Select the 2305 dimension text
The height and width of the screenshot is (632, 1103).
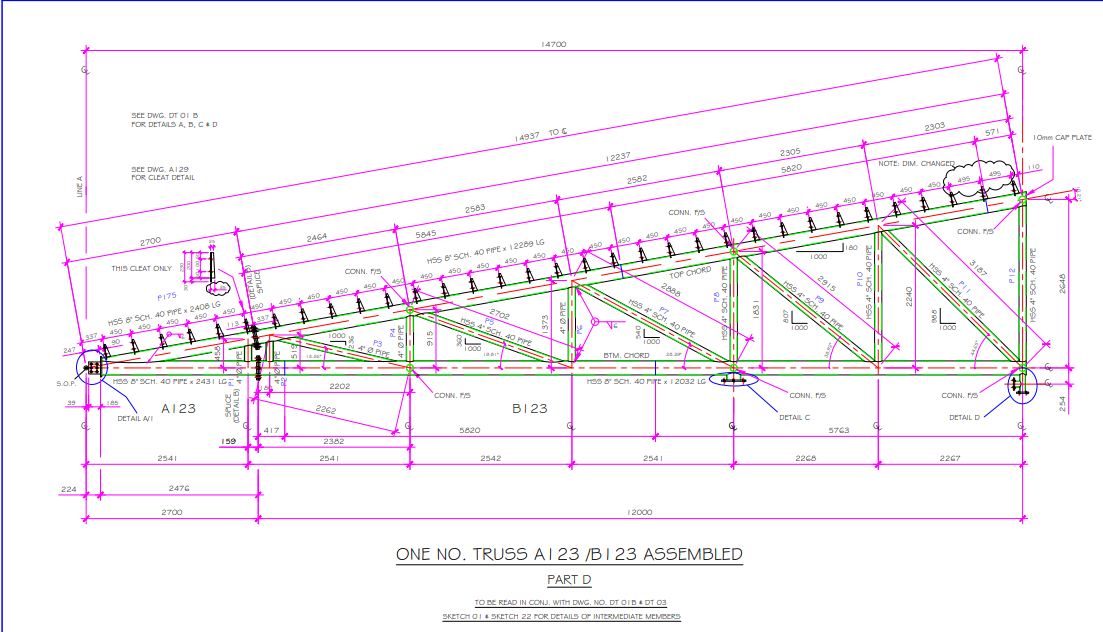tap(790, 153)
